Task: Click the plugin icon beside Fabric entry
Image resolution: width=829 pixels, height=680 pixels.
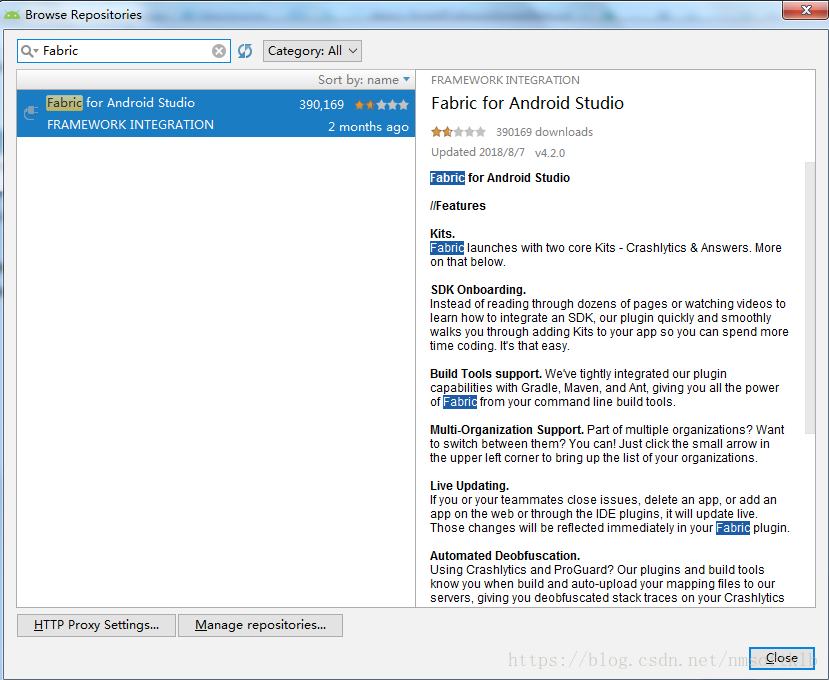Action: pos(31,113)
